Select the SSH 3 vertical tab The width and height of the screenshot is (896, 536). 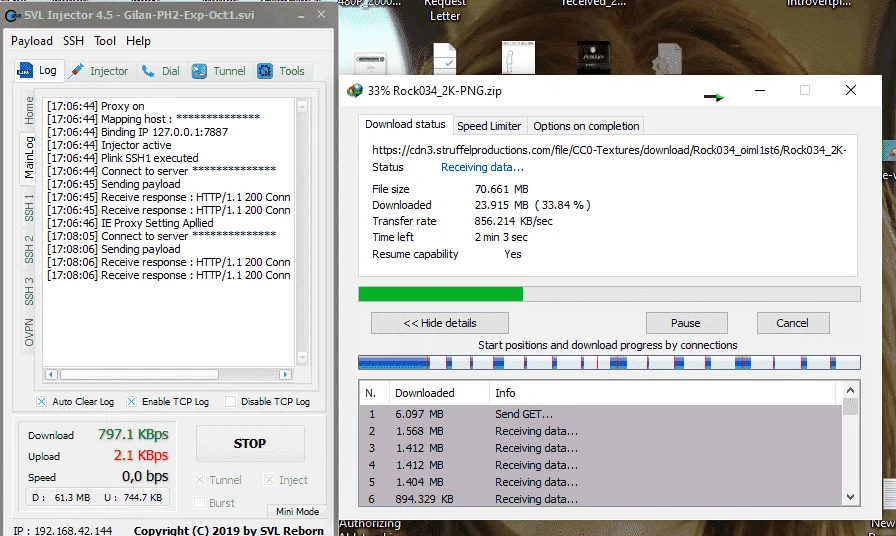(x=29, y=291)
